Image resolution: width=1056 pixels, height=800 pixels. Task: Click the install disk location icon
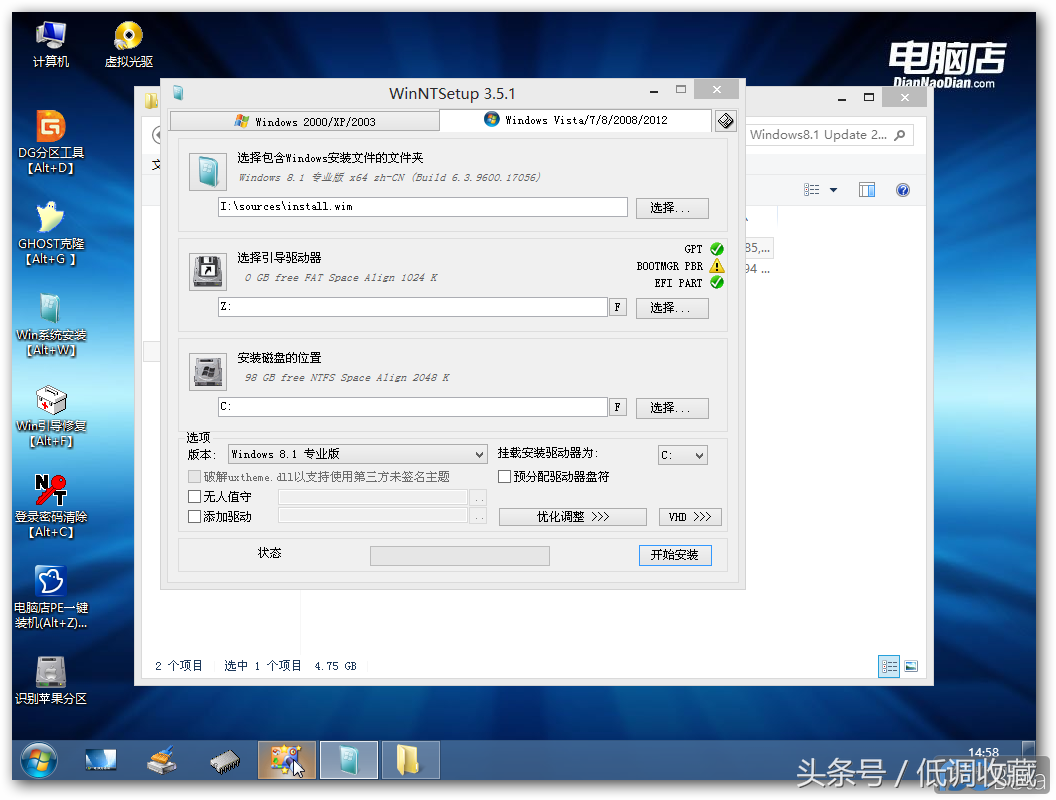[x=207, y=372]
